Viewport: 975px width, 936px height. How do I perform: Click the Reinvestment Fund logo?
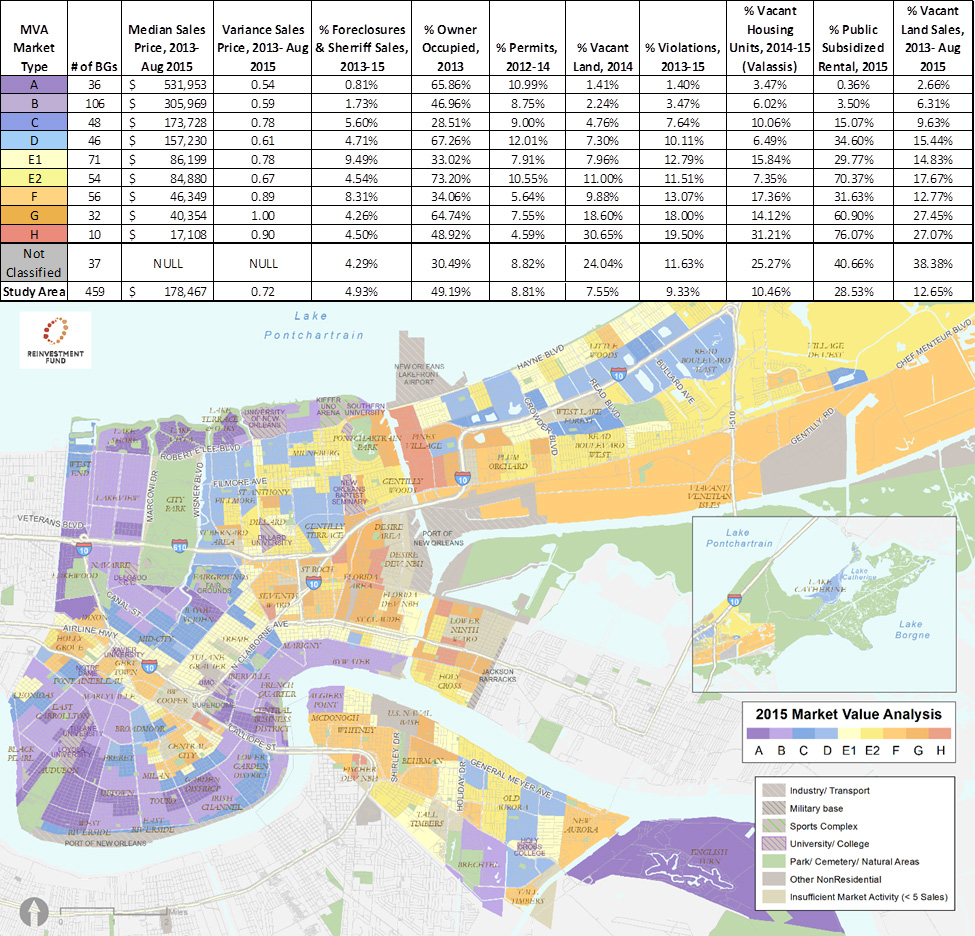(55, 340)
